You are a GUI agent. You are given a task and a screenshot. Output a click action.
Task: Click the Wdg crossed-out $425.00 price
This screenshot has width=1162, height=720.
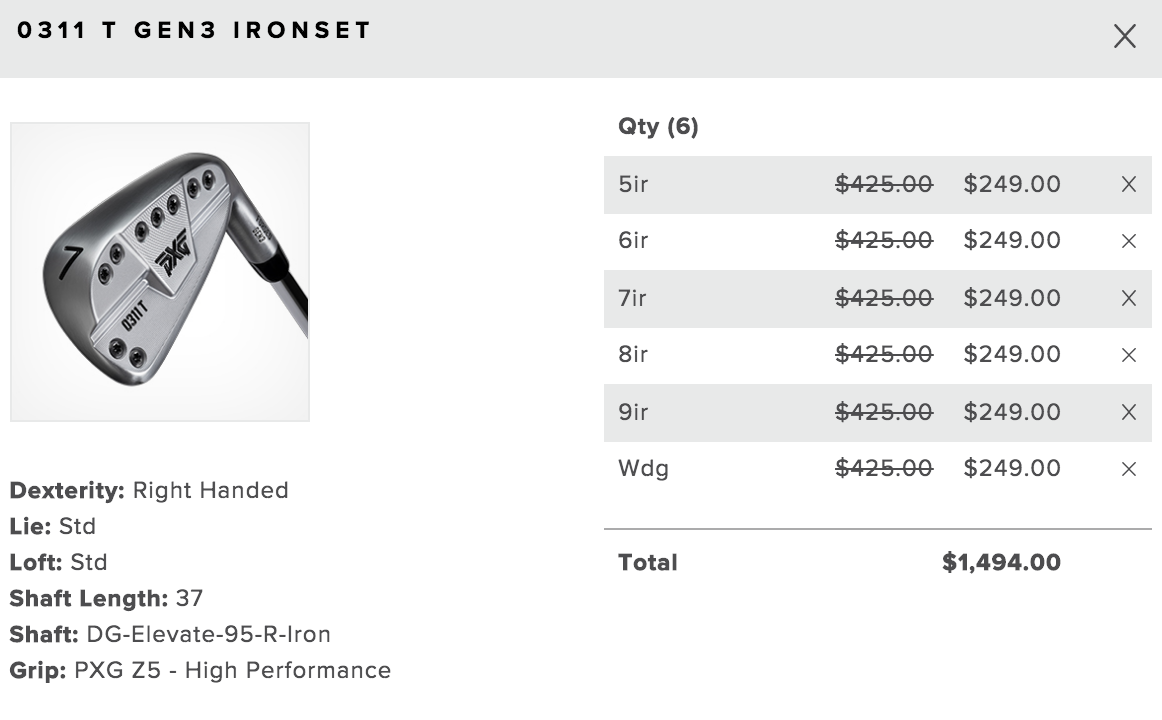[884, 468]
